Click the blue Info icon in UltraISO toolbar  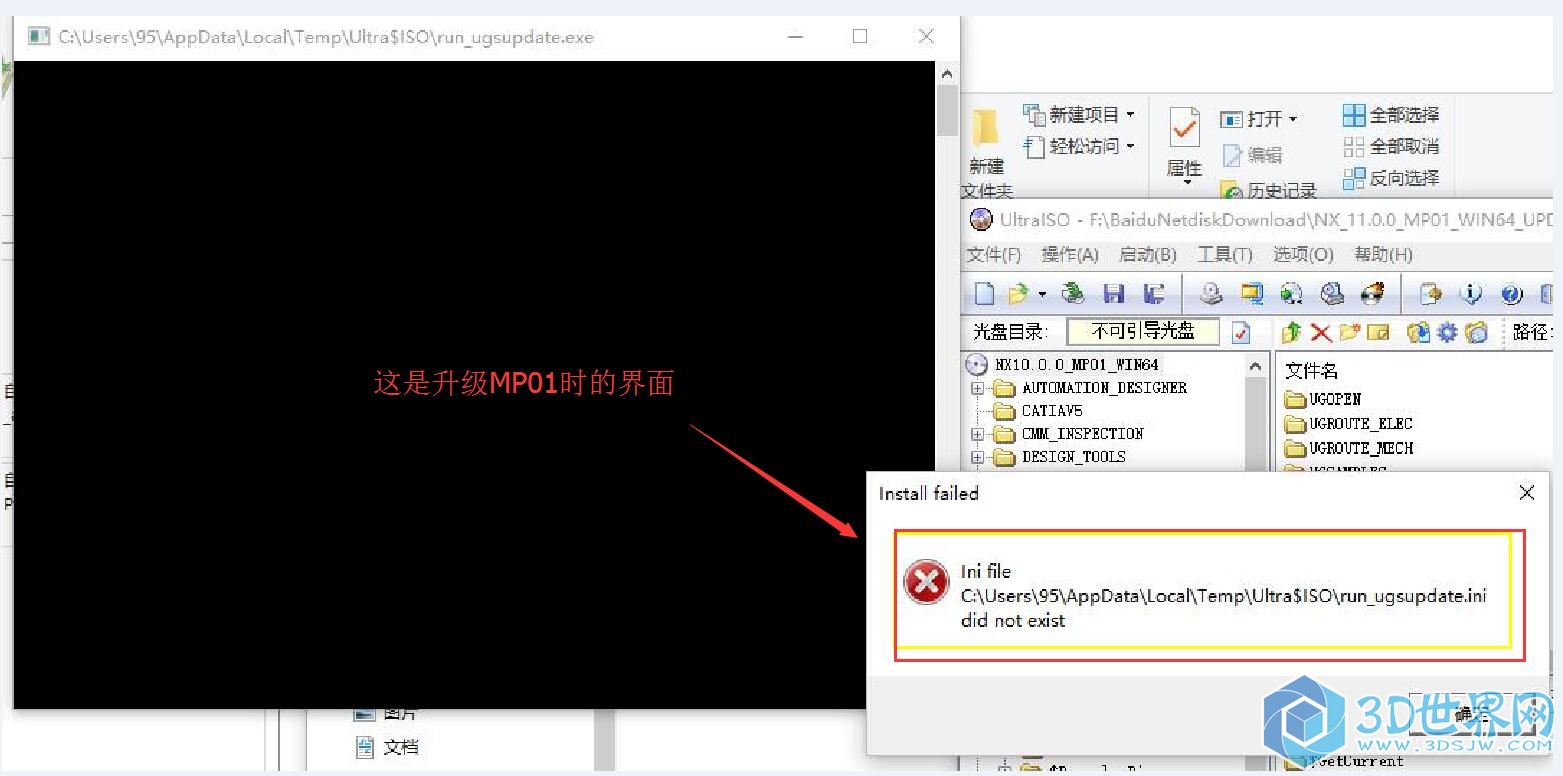click(1471, 294)
